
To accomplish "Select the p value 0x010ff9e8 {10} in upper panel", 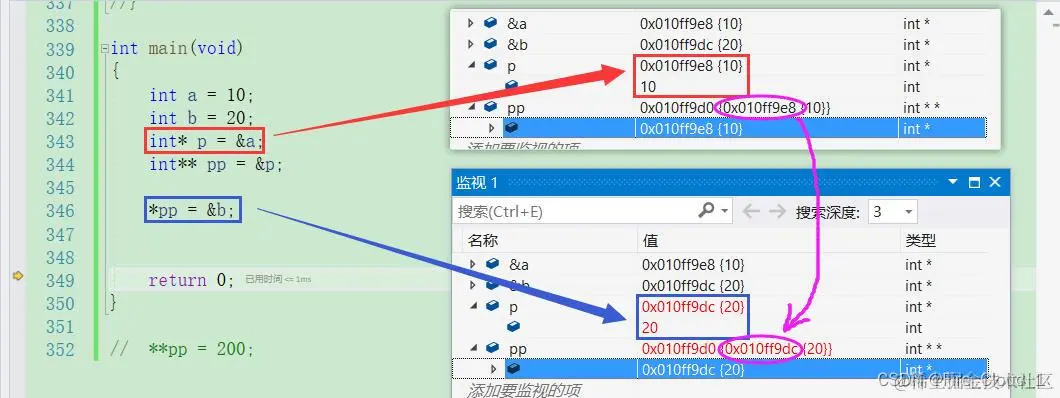I will [691, 66].
